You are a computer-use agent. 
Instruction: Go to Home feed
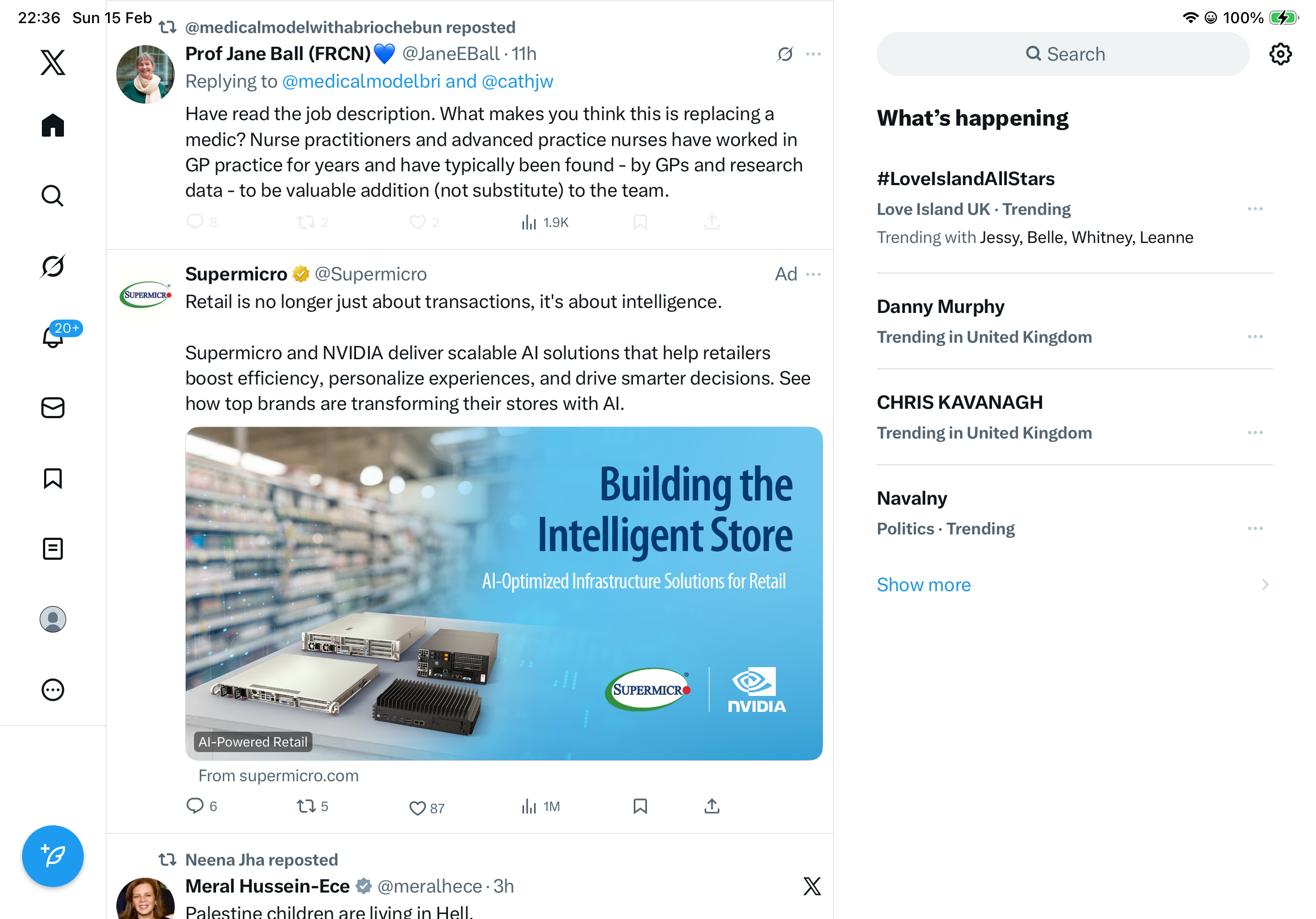click(53, 126)
